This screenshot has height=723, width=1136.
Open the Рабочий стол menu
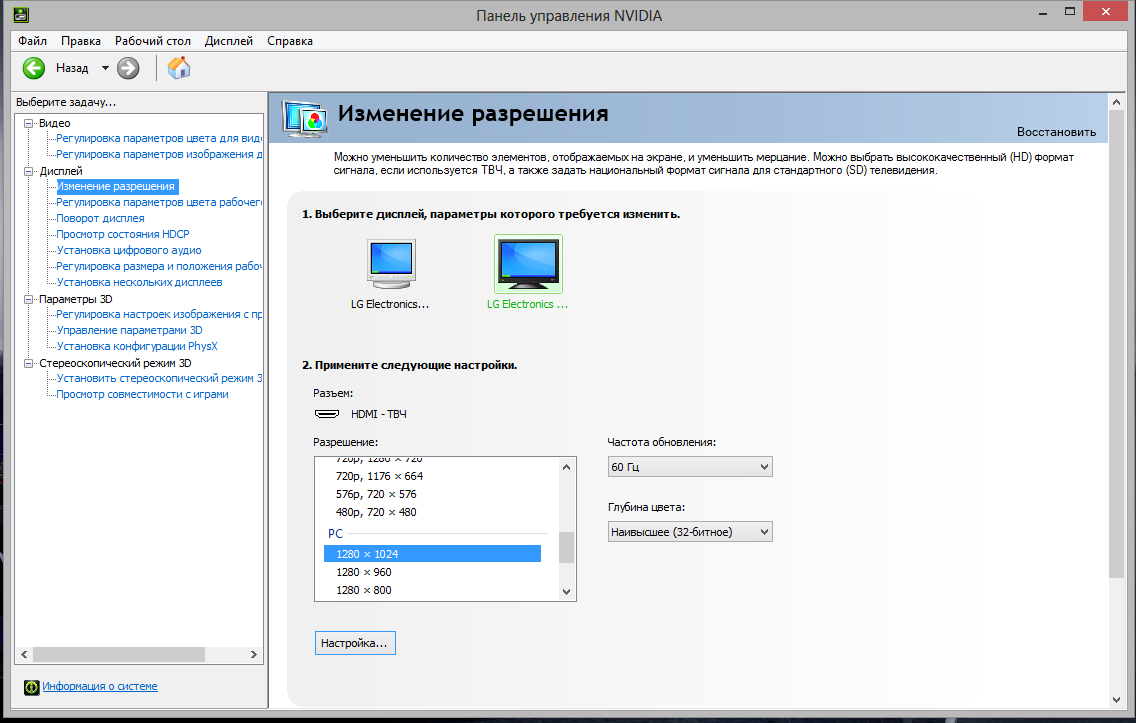coord(152,41)
